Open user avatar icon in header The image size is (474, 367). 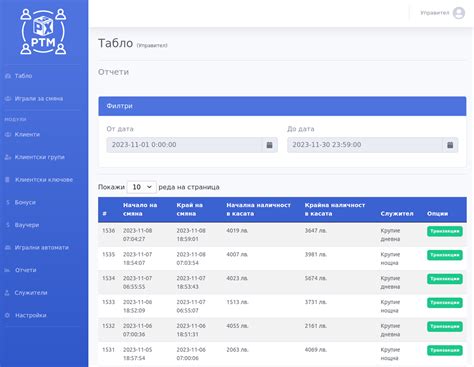click(459, 13)
